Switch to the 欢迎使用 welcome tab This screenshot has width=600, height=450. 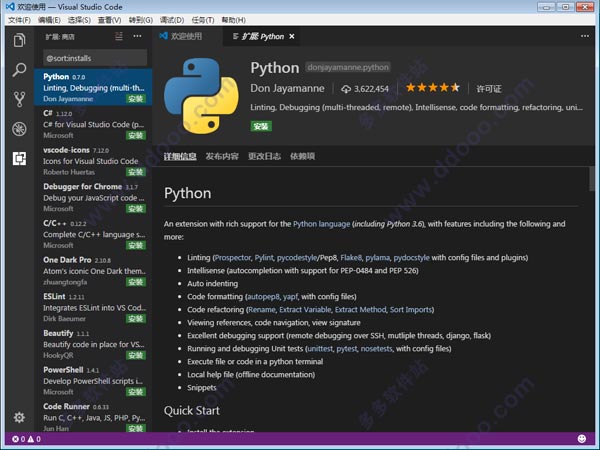[x=181, y=36]
